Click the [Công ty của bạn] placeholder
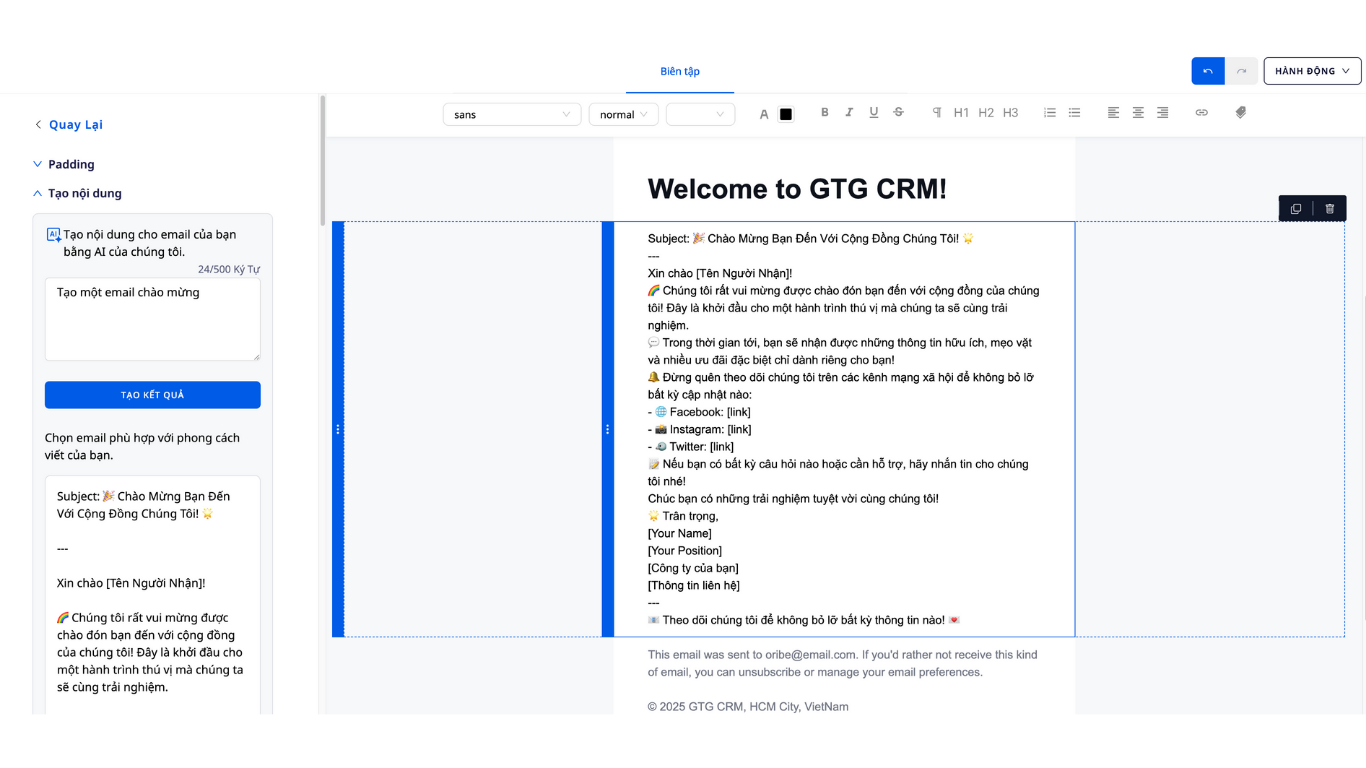1366x768 pixels. pyautogui.click(x=693, y=568)
